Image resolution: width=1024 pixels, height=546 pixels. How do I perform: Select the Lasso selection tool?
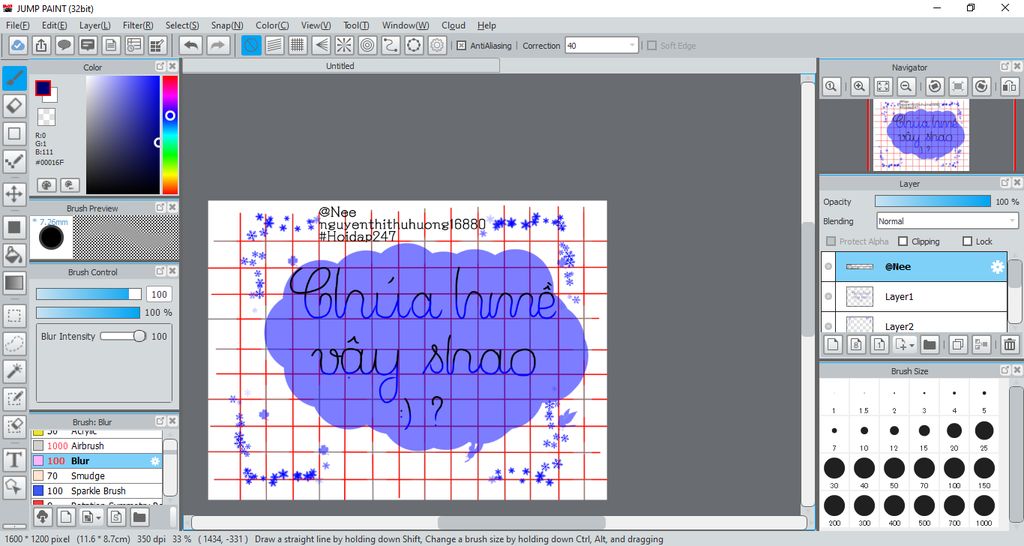14,344
